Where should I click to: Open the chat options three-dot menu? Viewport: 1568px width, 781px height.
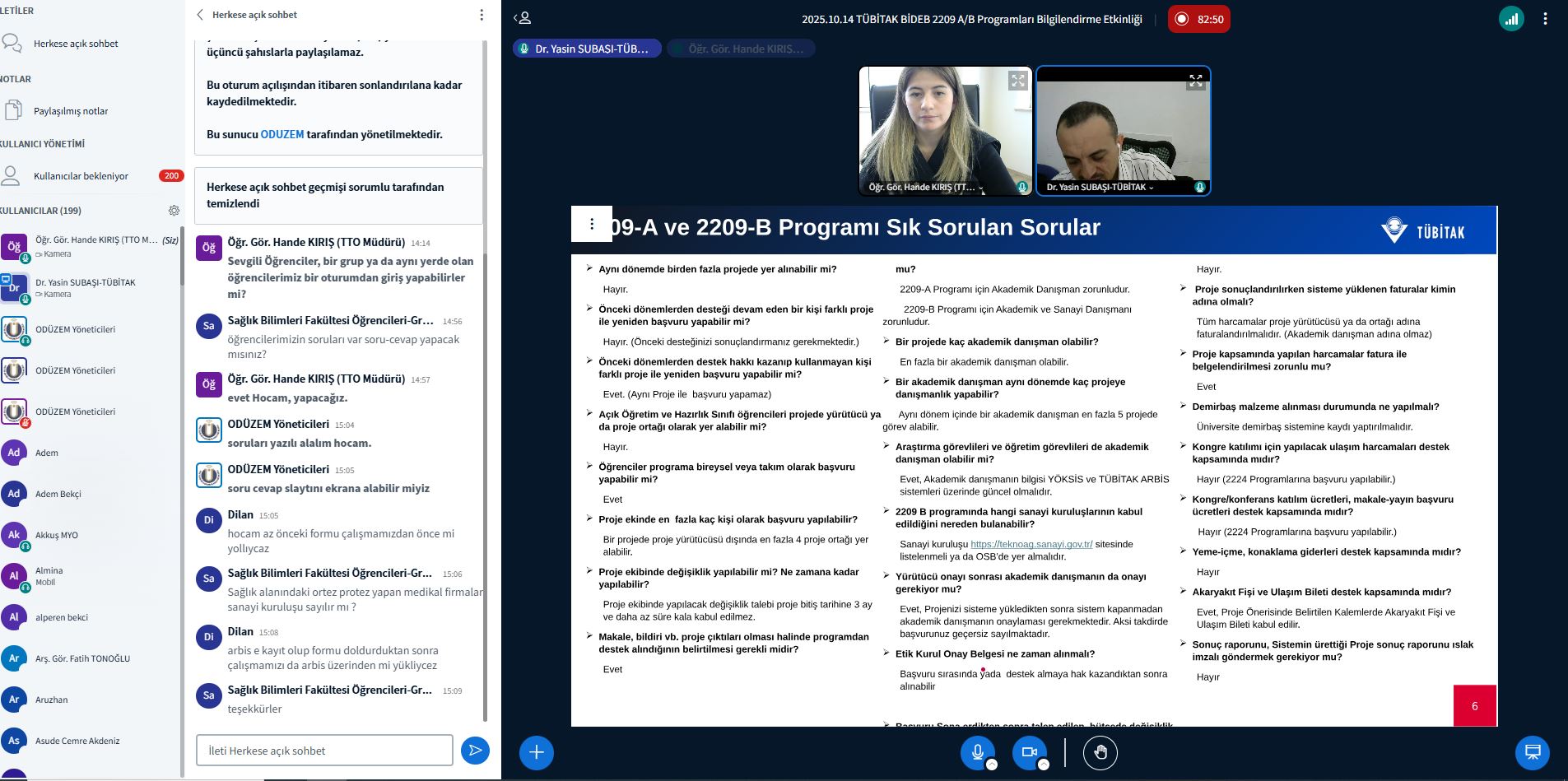coord(482,15)
